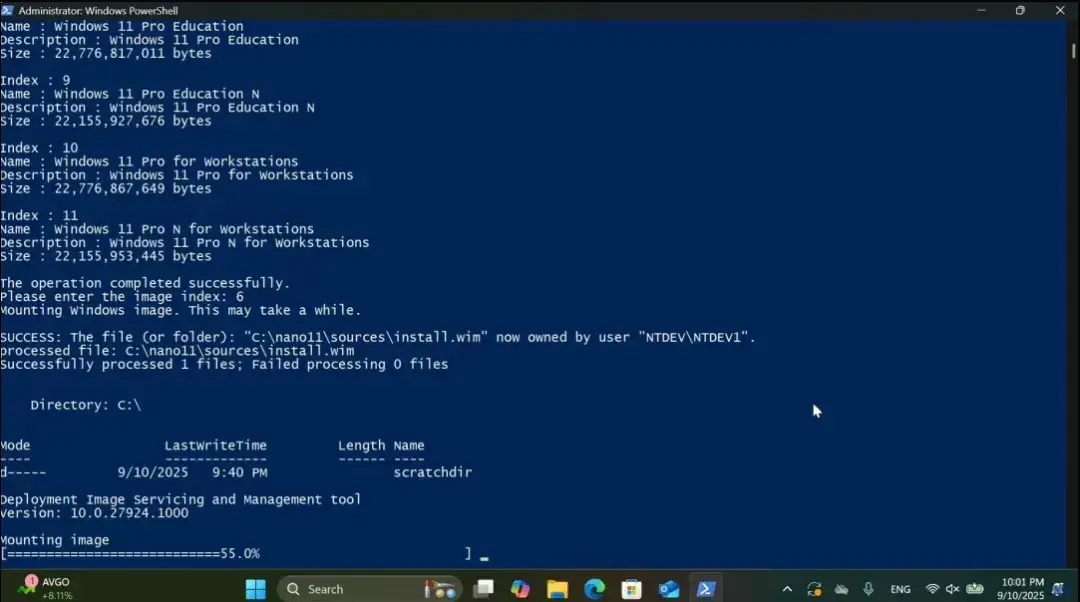Show hidden system tray icons
The width and height of the screenshot is (1080, 602).
pyautogui.click(x=787, y=589)
